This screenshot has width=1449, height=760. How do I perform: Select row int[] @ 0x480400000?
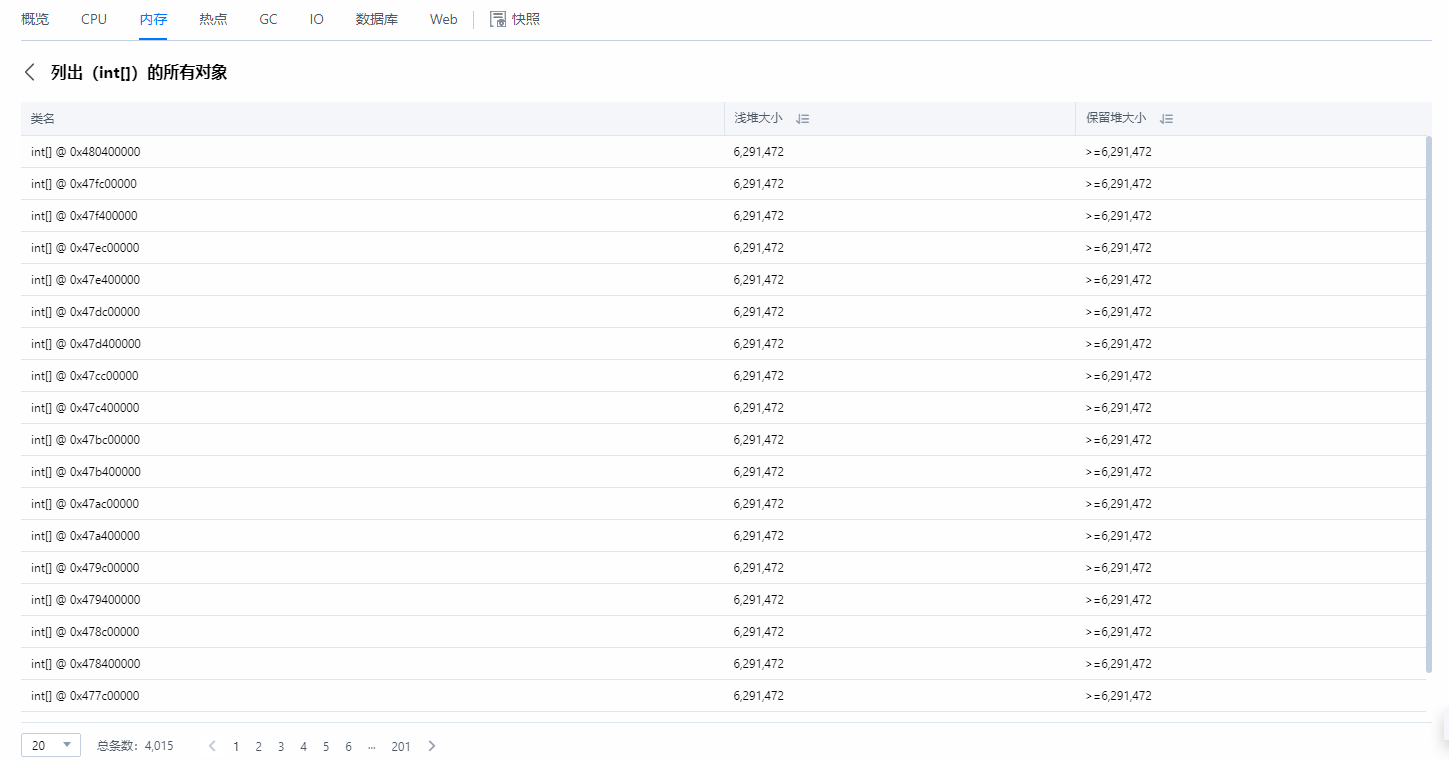tap(723, 152)
